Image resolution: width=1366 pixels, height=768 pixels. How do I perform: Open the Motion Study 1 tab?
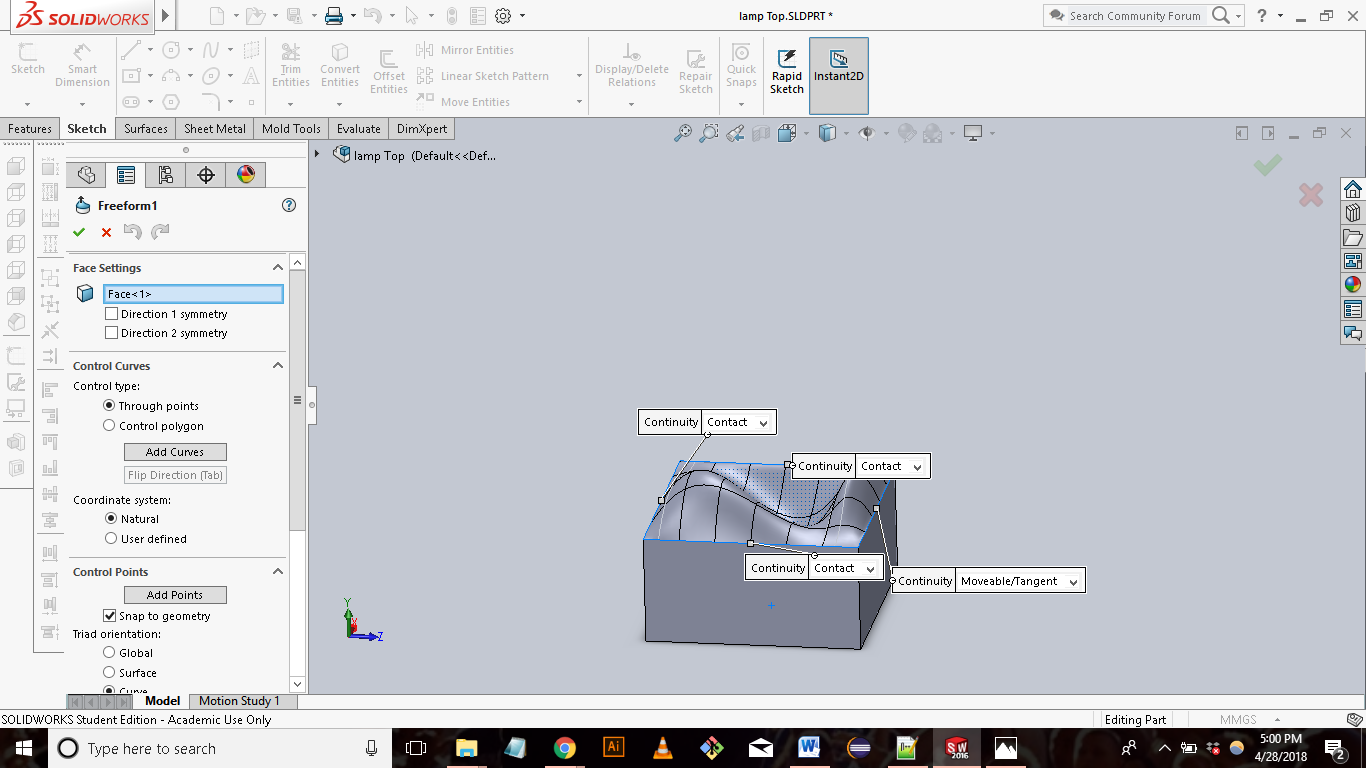click(x=239, y=701)
